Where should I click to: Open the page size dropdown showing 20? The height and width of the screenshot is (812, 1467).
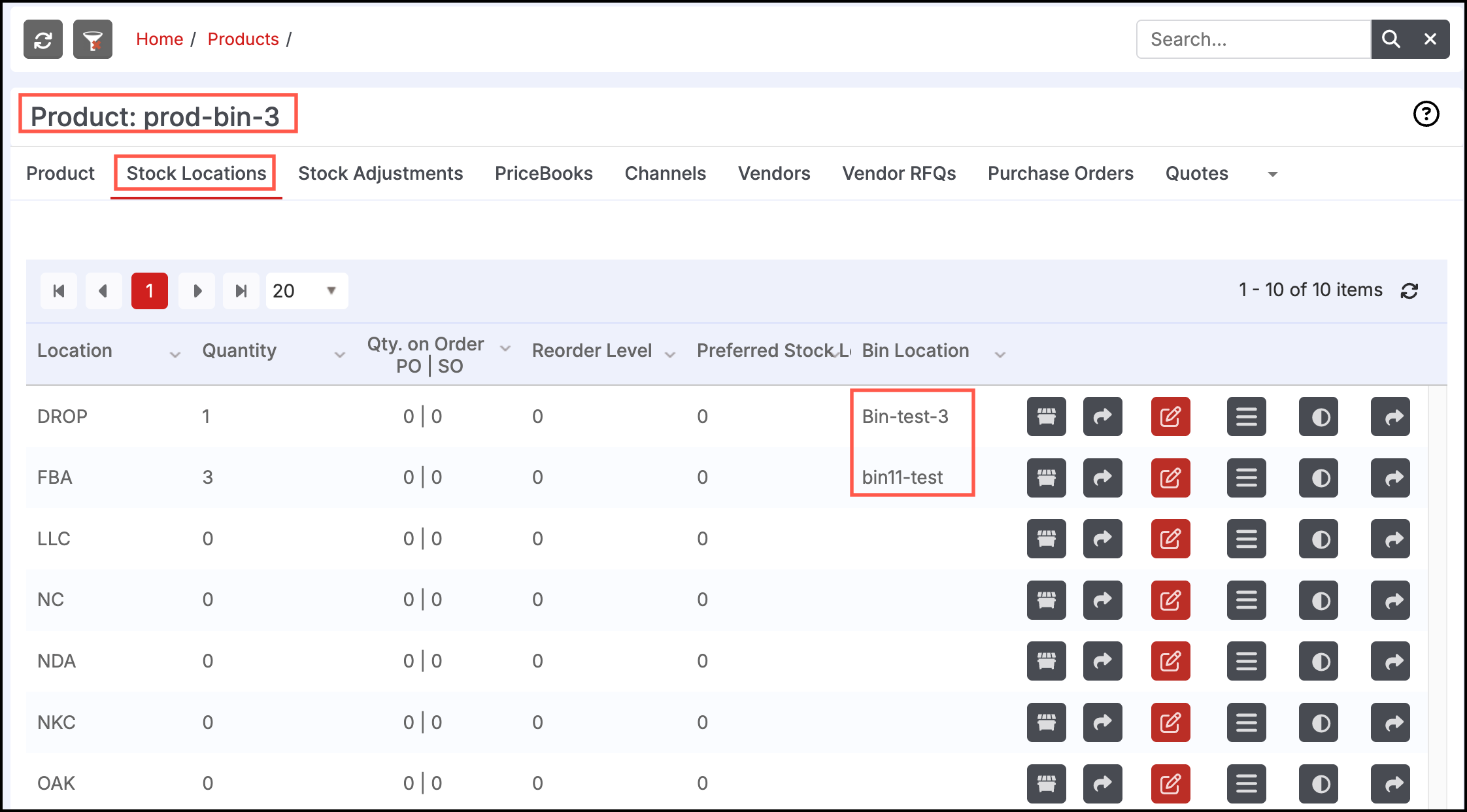coord(307,291)
